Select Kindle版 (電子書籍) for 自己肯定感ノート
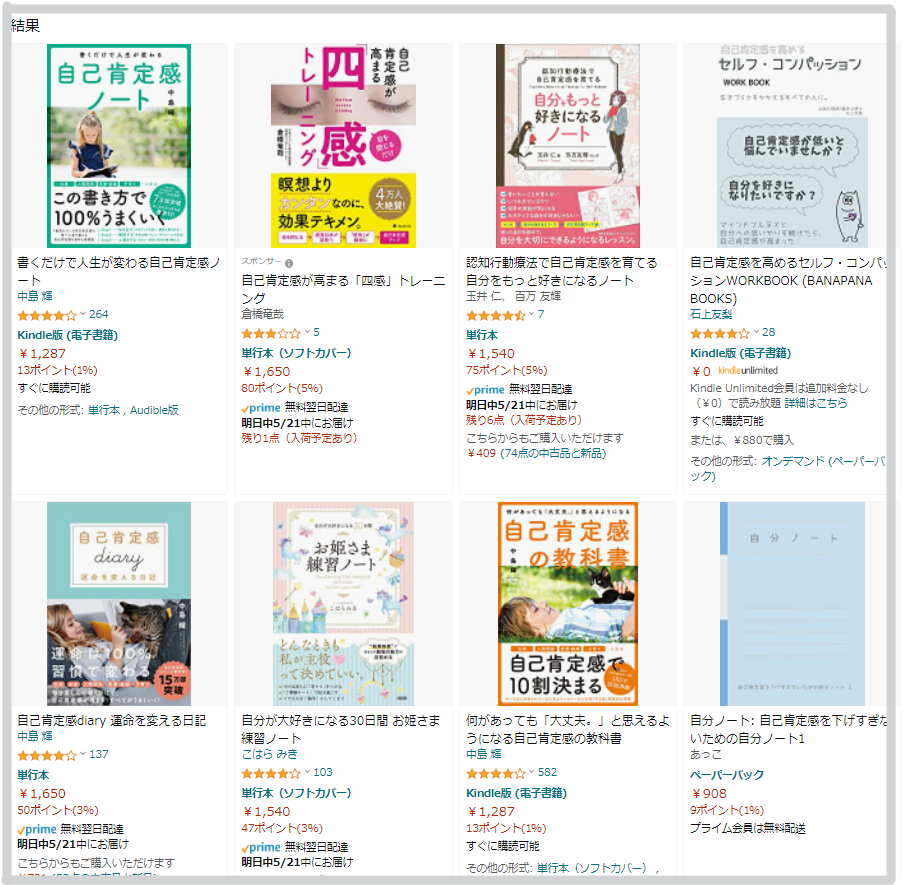 pyautogui.click(x=68, y=335)
